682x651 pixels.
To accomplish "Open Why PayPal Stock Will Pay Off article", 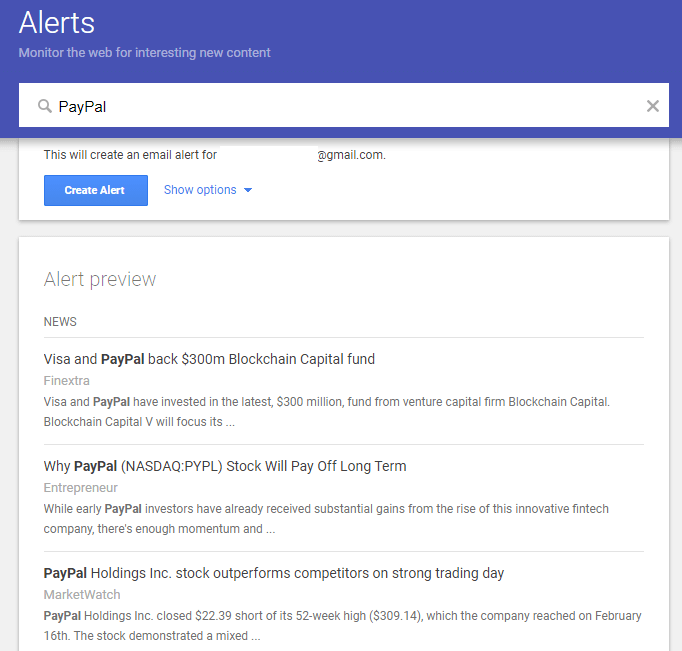I will click(x=225, y=466).
